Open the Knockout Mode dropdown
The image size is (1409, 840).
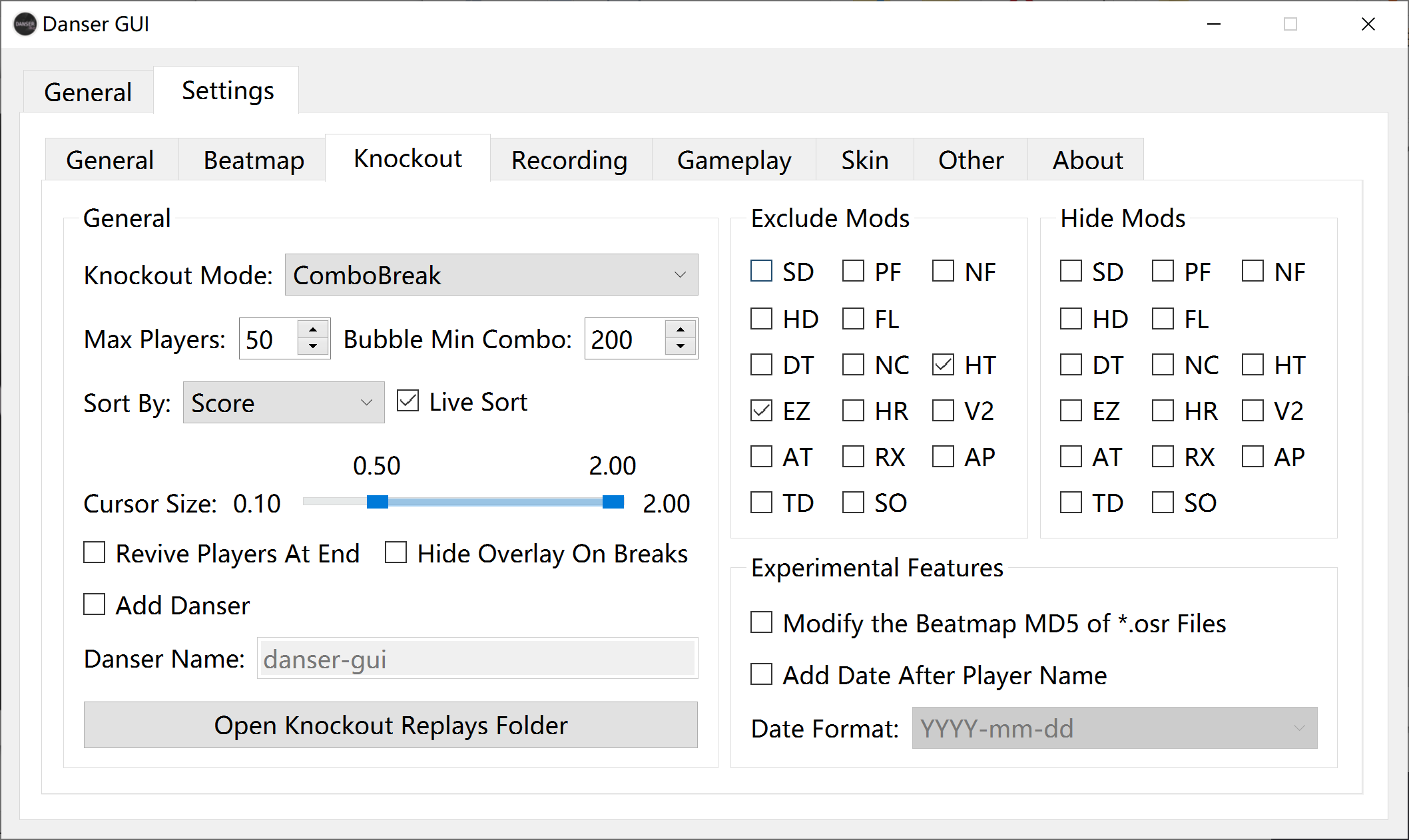point(491,275)
